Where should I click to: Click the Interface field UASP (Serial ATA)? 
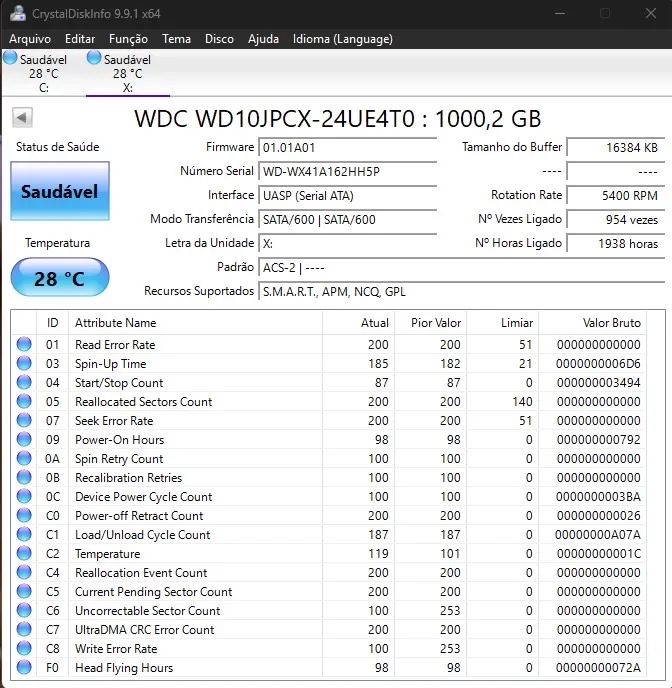coord(347,195)
